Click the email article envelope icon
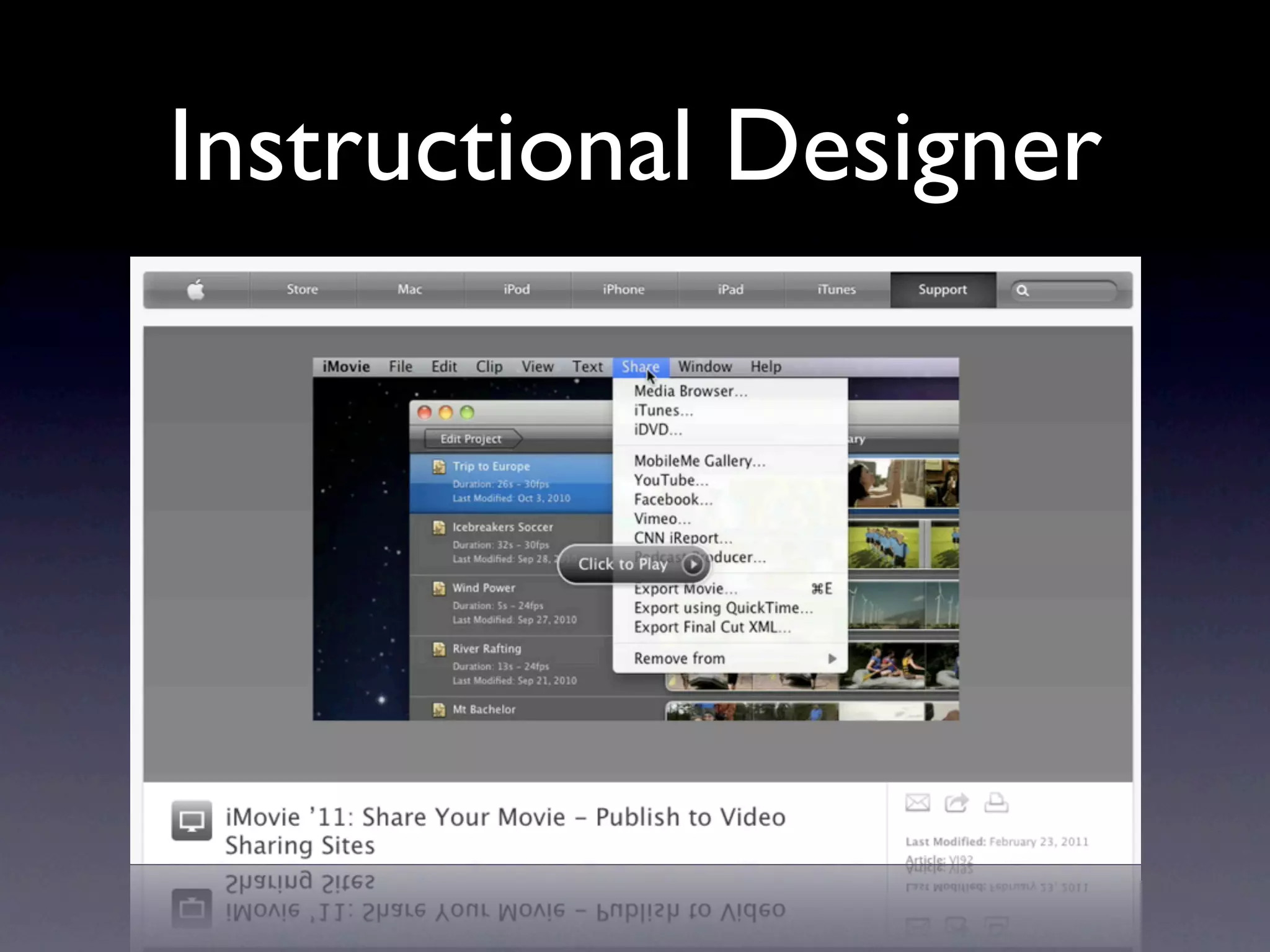 coord(917,803)
